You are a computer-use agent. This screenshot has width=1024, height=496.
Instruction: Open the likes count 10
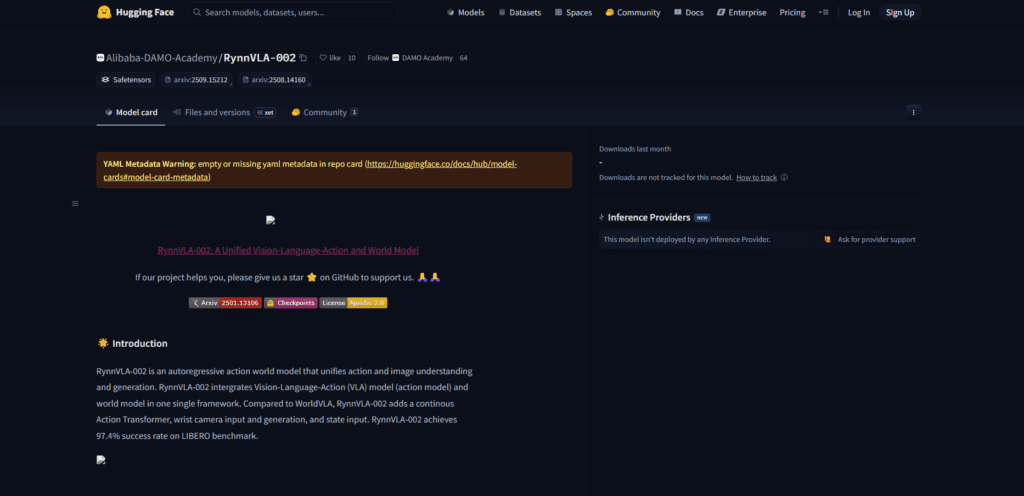[x=351, y=58]
